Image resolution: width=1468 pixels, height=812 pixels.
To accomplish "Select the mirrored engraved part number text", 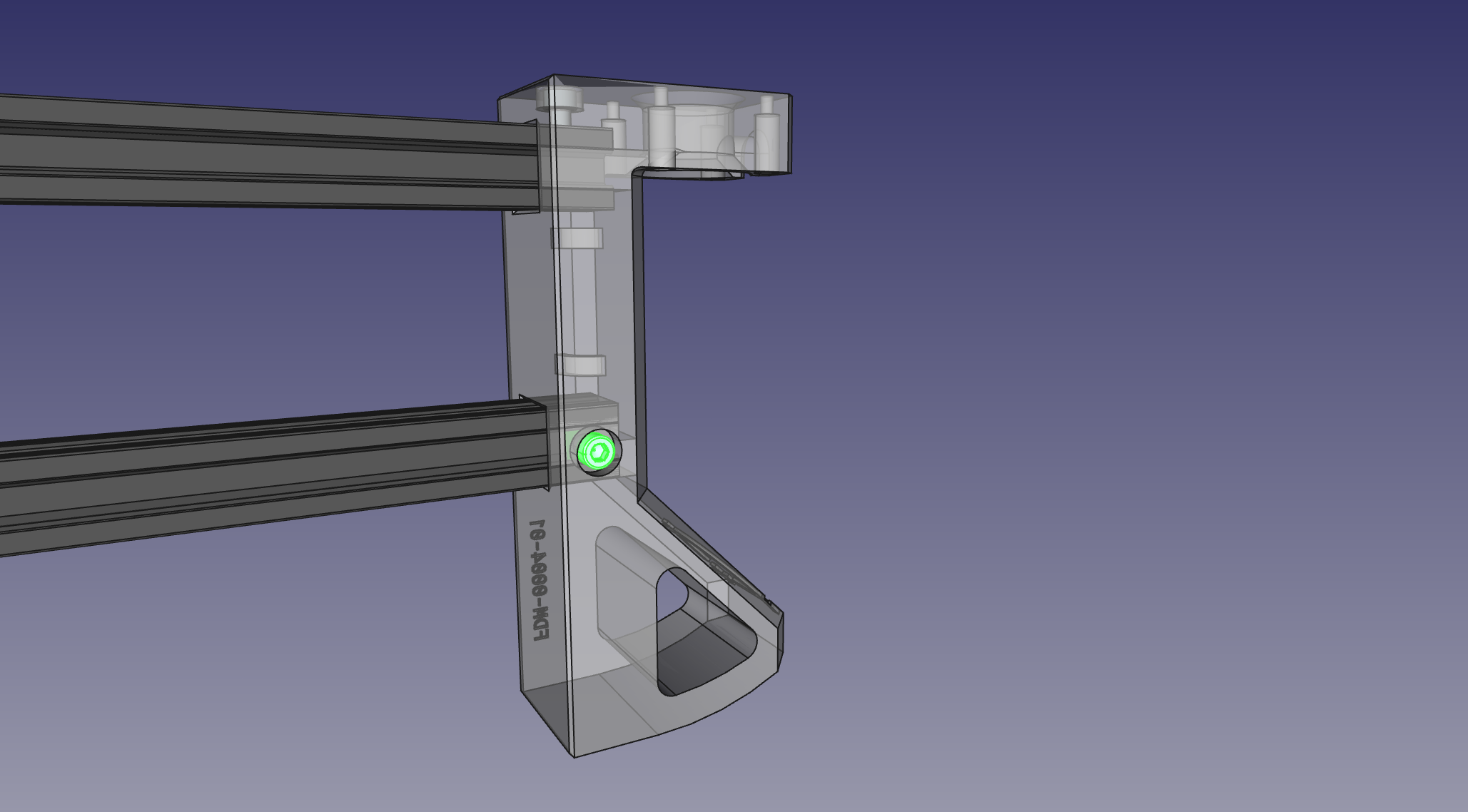I will [540, 579].
